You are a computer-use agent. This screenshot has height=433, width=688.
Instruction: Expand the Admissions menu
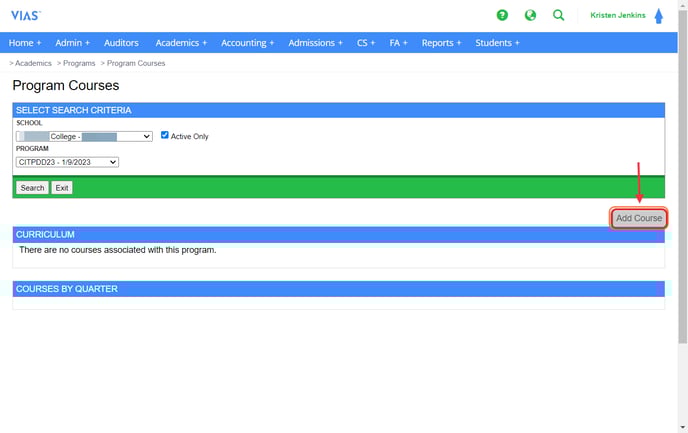click(315, 43)
